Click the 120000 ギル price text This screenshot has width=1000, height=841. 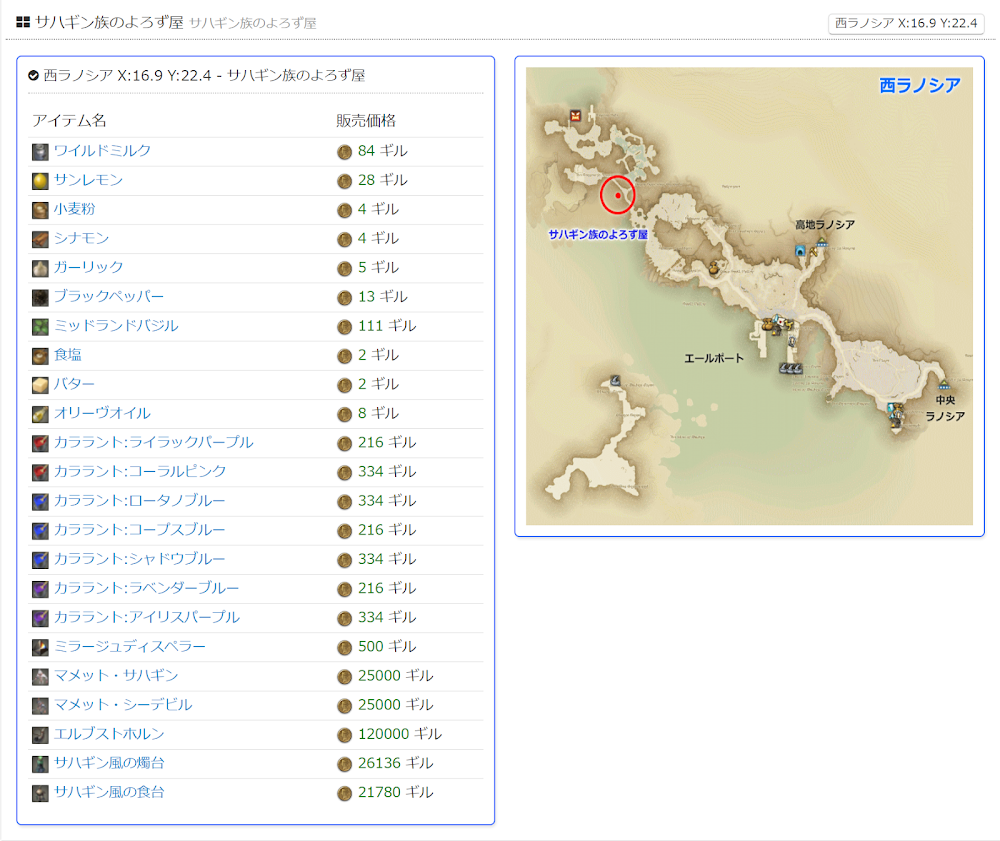pos(400,734)
